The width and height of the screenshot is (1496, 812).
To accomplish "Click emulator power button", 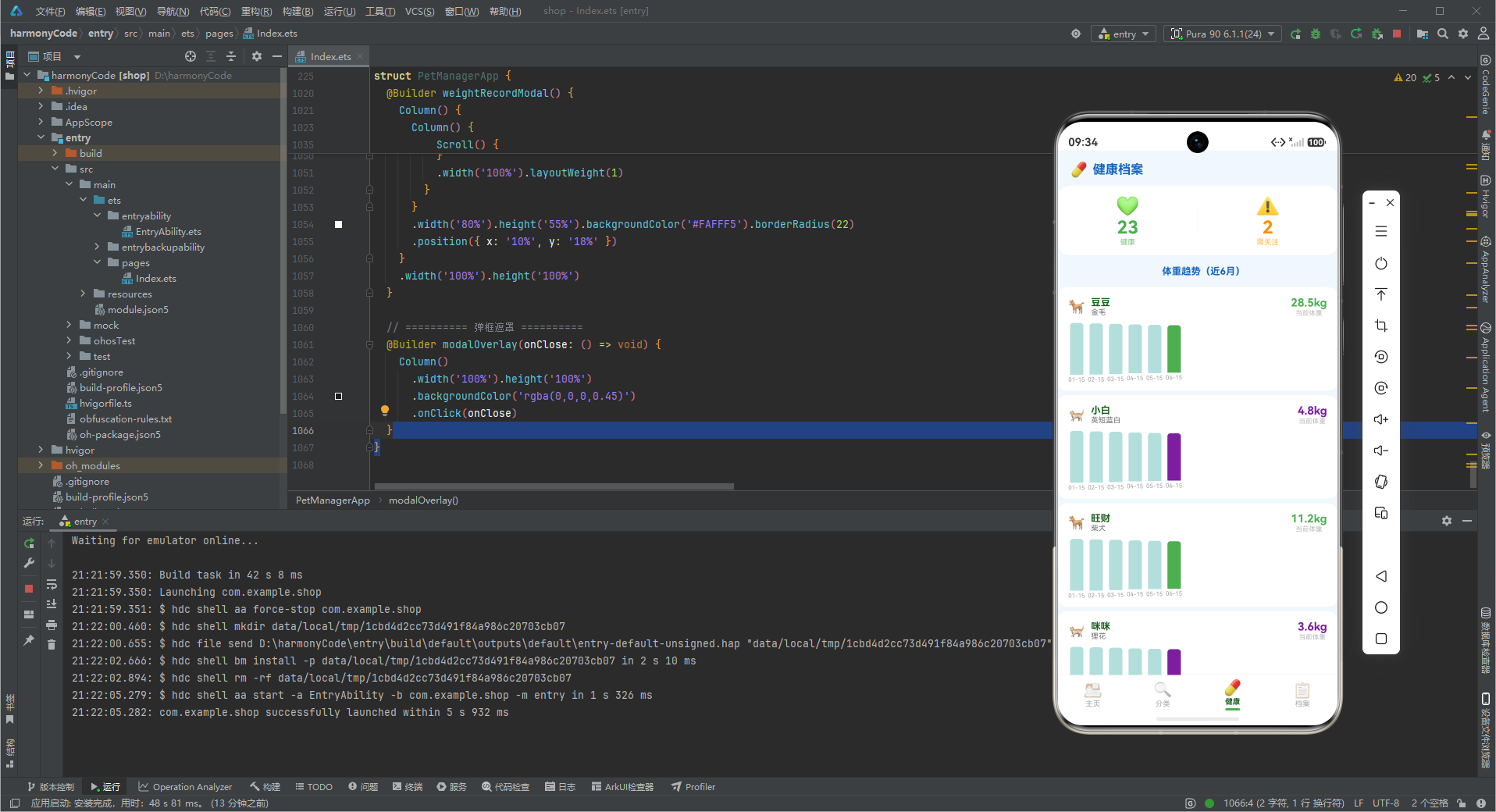I will tap(1381, 263).
